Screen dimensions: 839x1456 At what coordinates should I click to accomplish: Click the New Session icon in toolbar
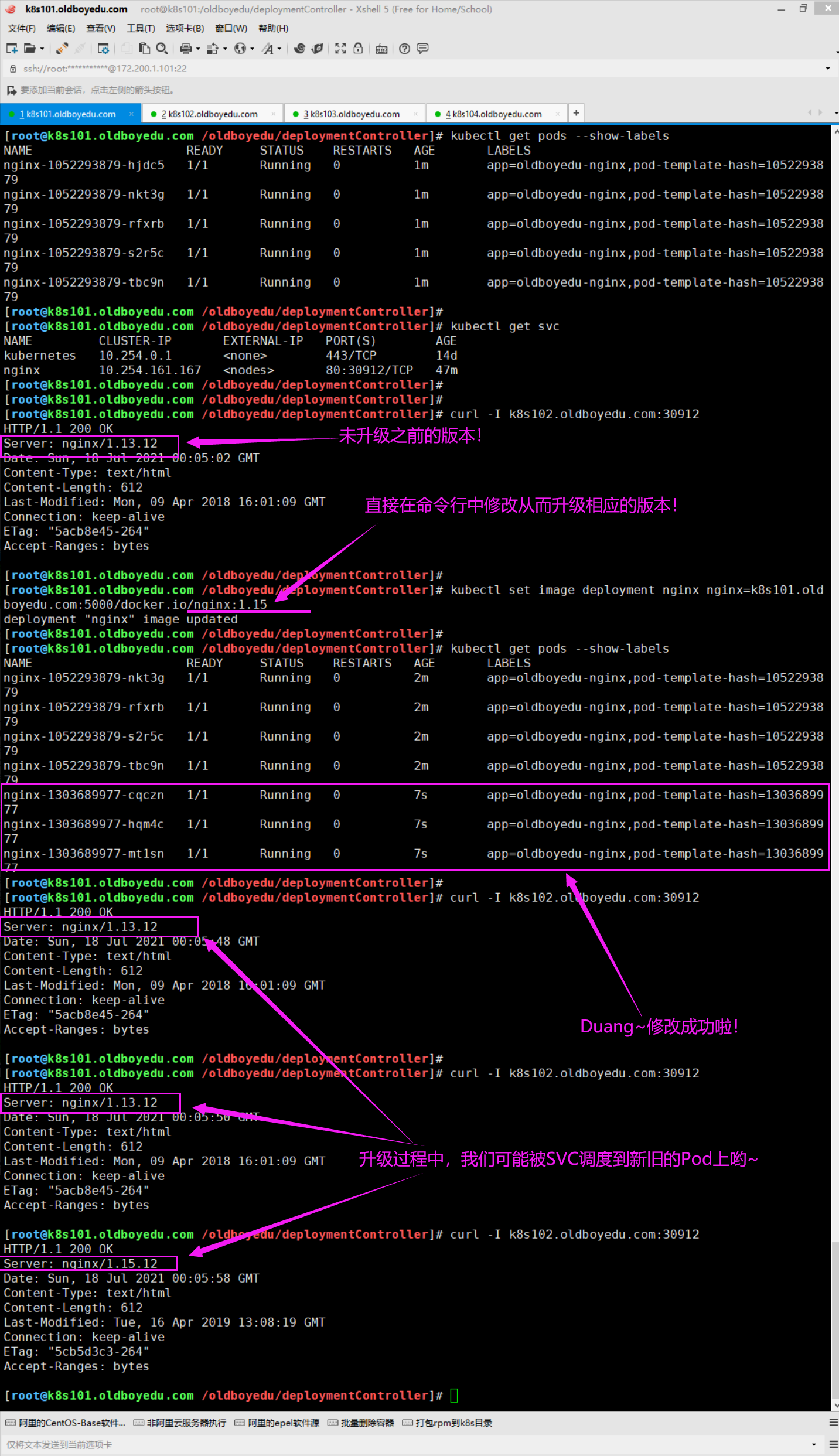(x=12, y=49)
